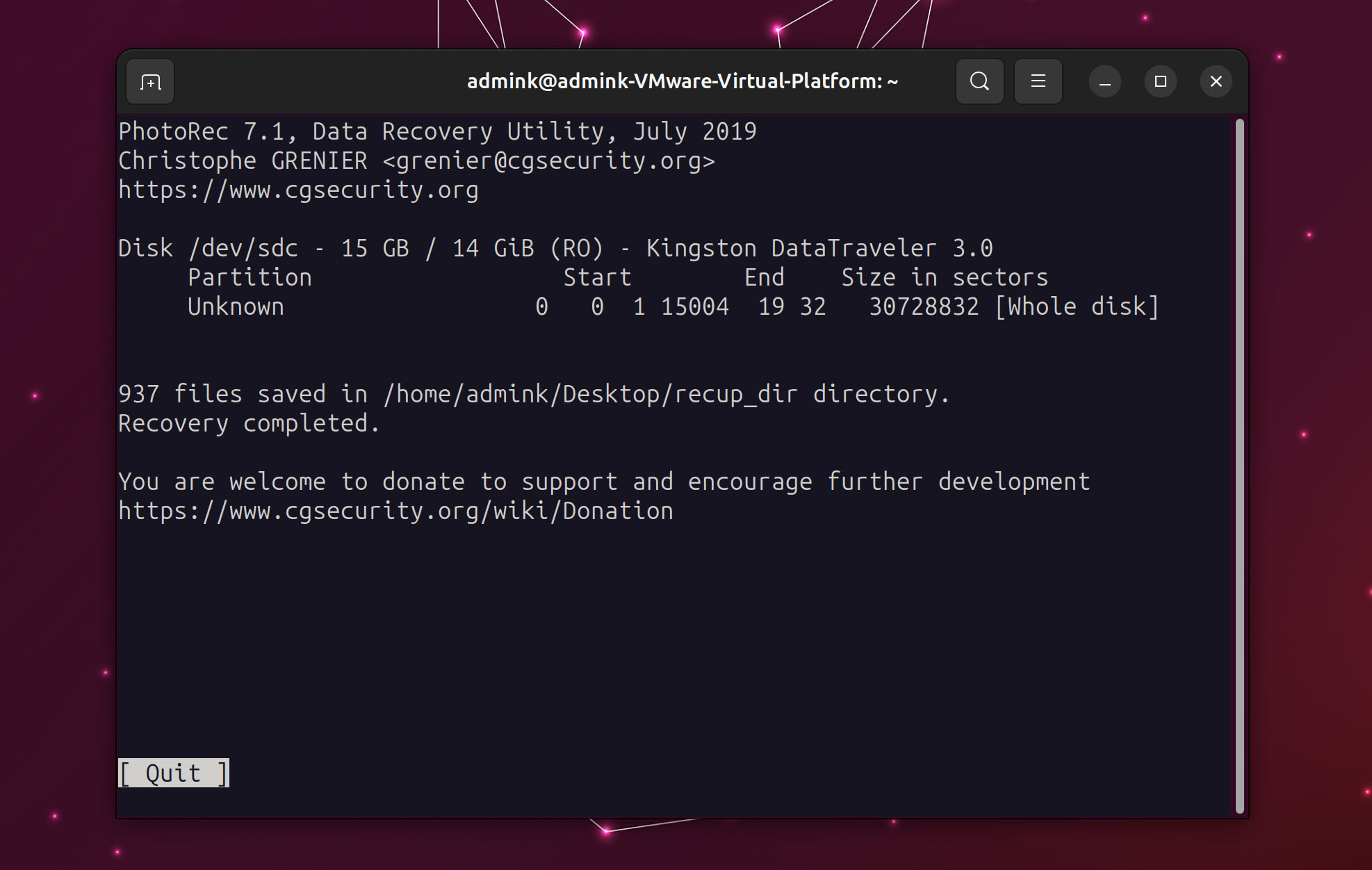Click the Size in sectors column header
This screenshot has width=1372, height=870.
pyautogui.click(x=945, y=277)
